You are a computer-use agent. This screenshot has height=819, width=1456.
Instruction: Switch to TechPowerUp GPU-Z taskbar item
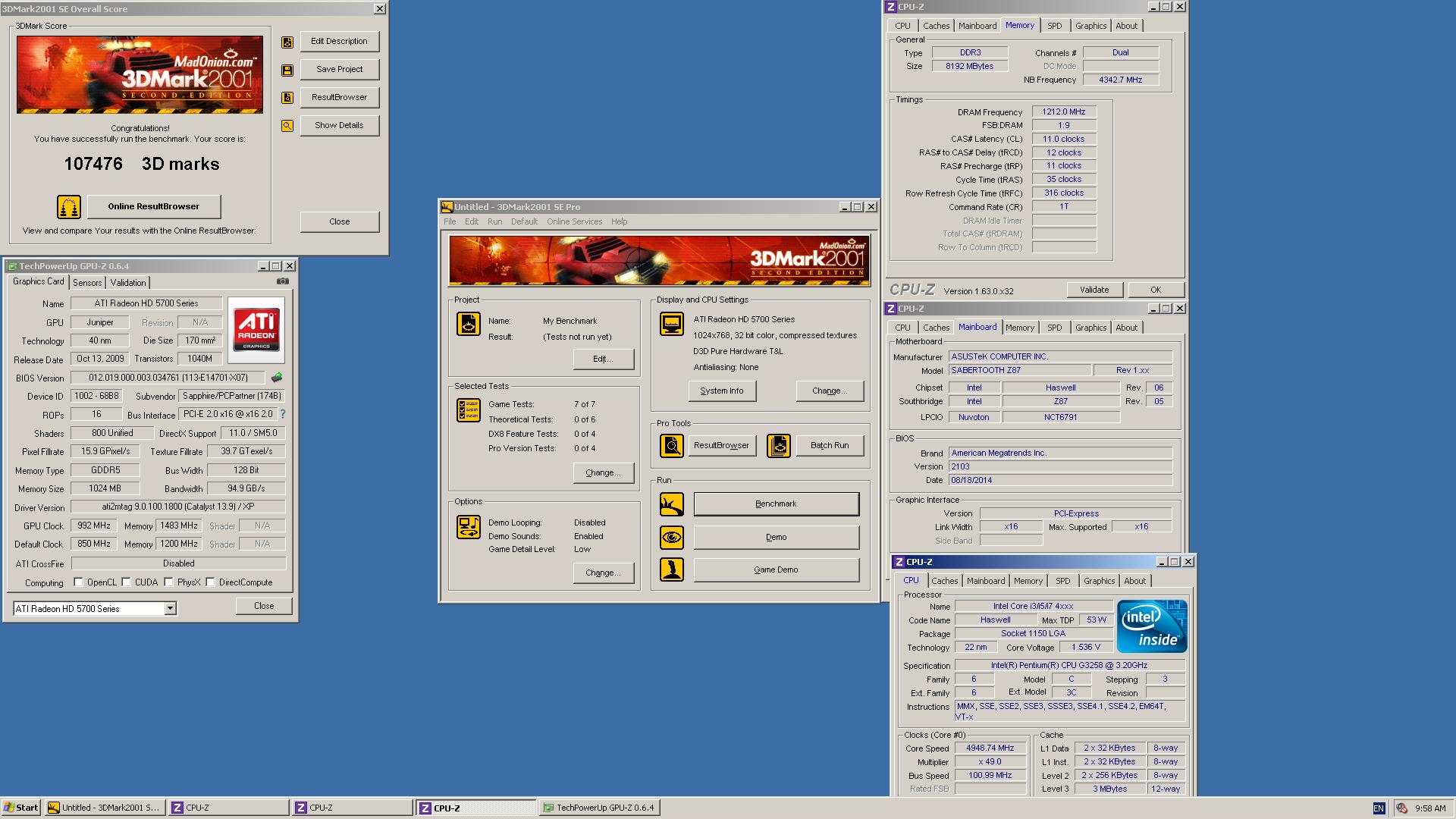(x=599, y=808)
